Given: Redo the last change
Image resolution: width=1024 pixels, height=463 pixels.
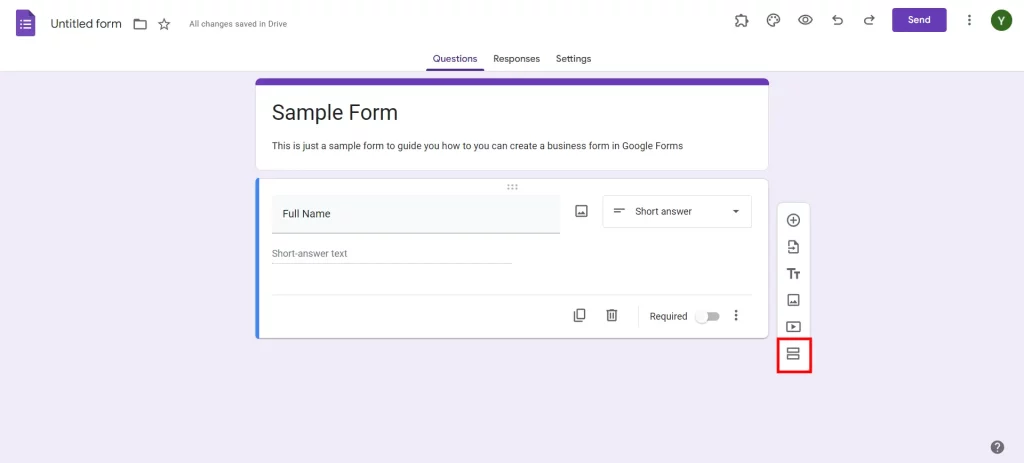Looking at the screenshot, I should pyautogui.click(x=869, y=20).
